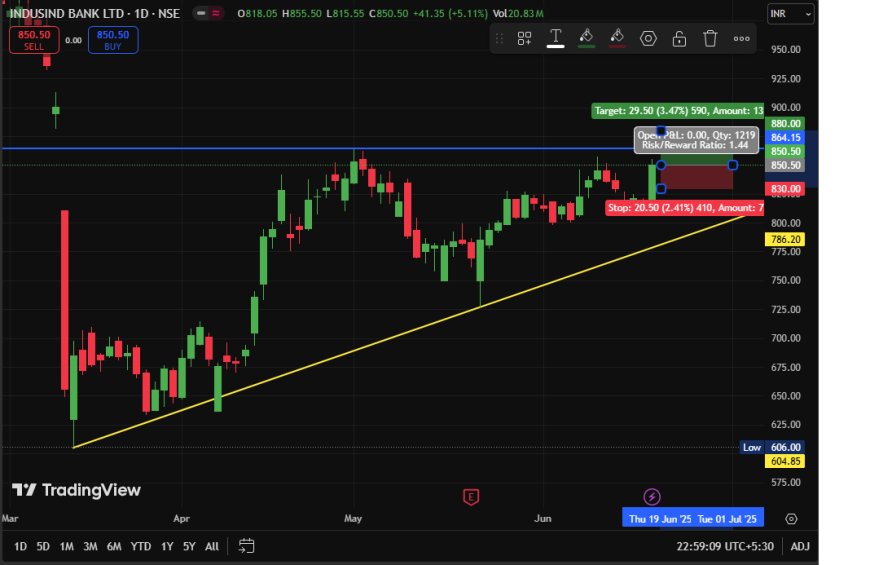This screenshot has height=565, width=870.
Task: Click the Low 606.00 price label
Action: (x=773, y=447)
